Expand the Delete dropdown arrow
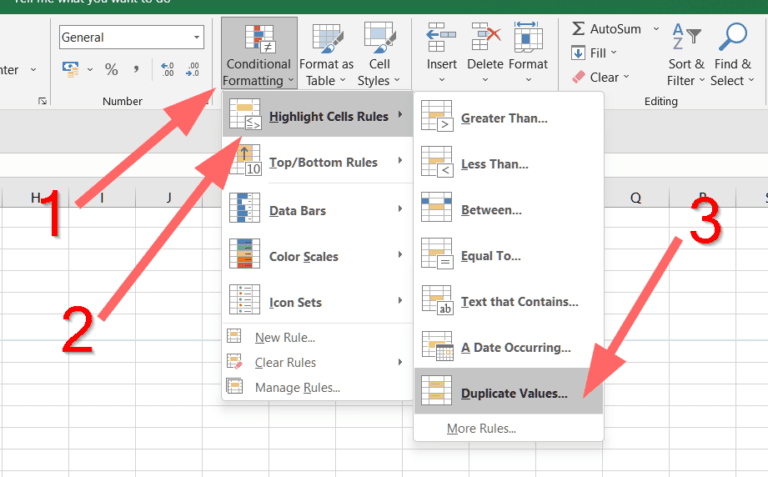Screen dimensions: 768x477 tap(485, 80)
